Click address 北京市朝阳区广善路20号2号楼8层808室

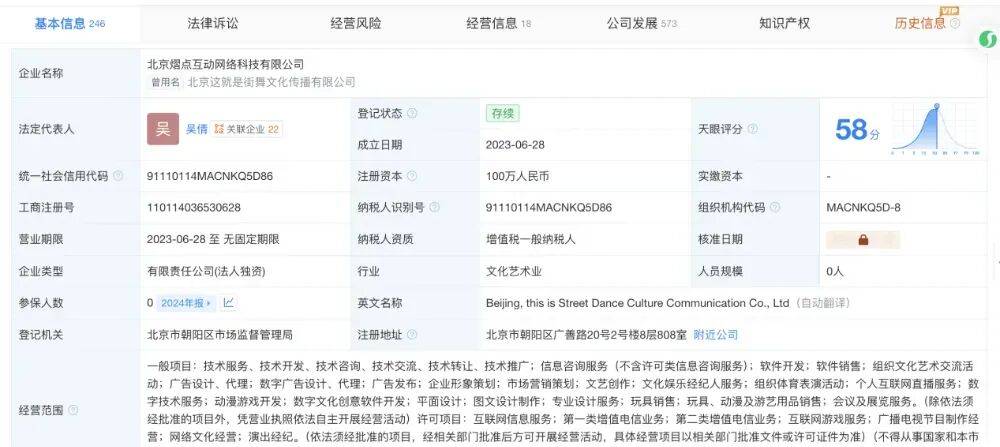[586, 335]
